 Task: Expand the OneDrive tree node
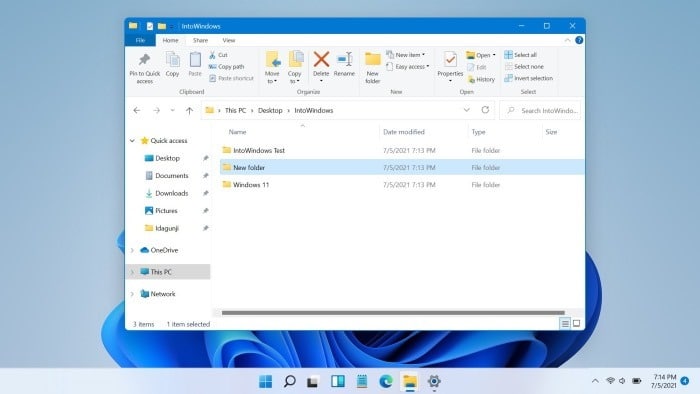pos(132,250)
